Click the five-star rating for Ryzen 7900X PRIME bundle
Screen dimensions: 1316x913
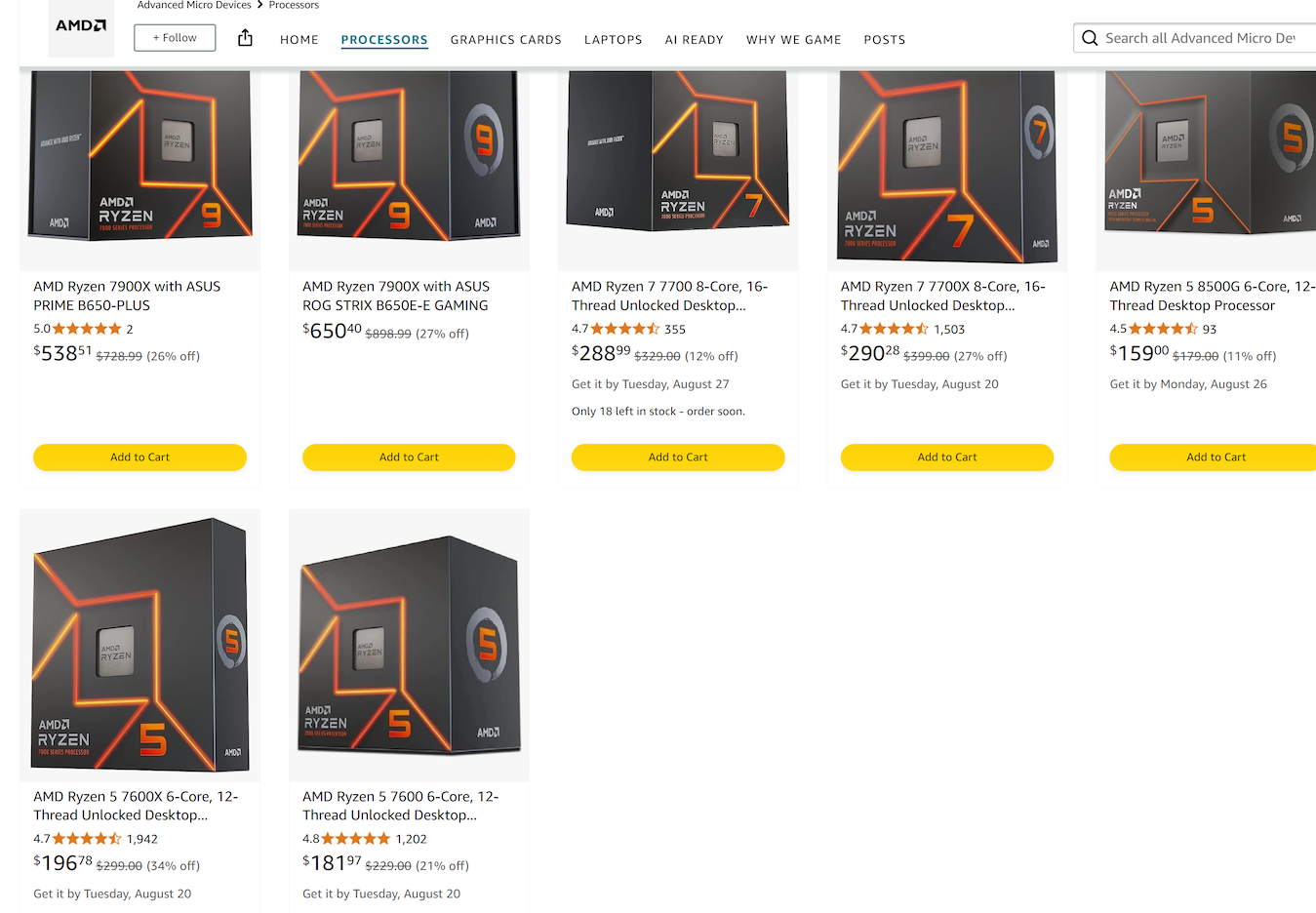(x=87, y=329)
